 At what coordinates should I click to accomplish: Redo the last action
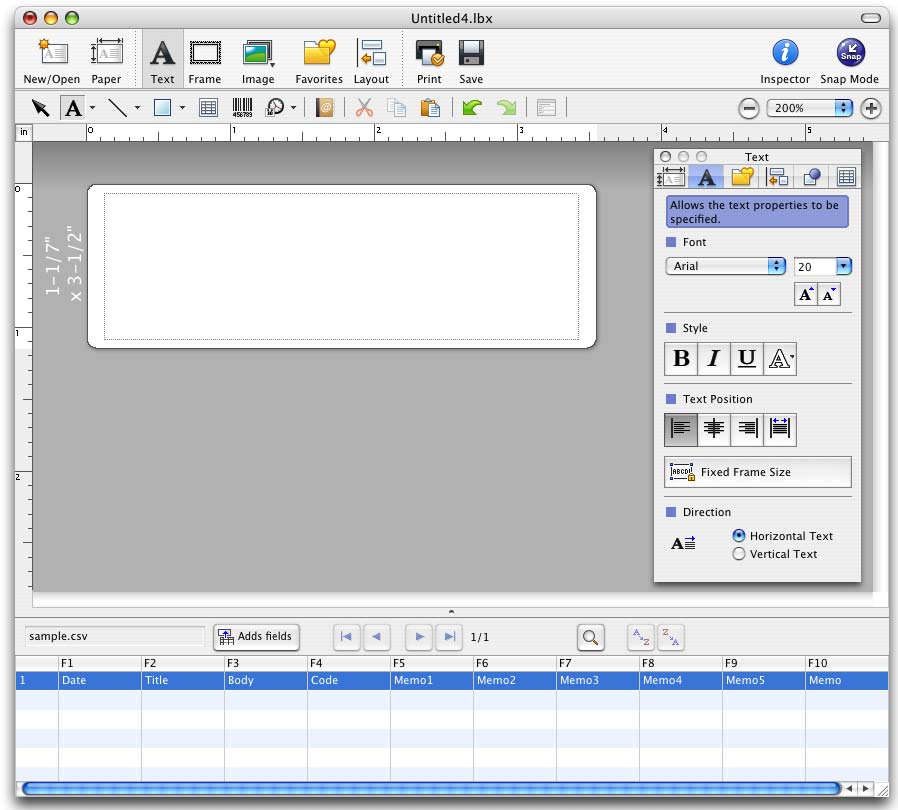coord(506,108)
